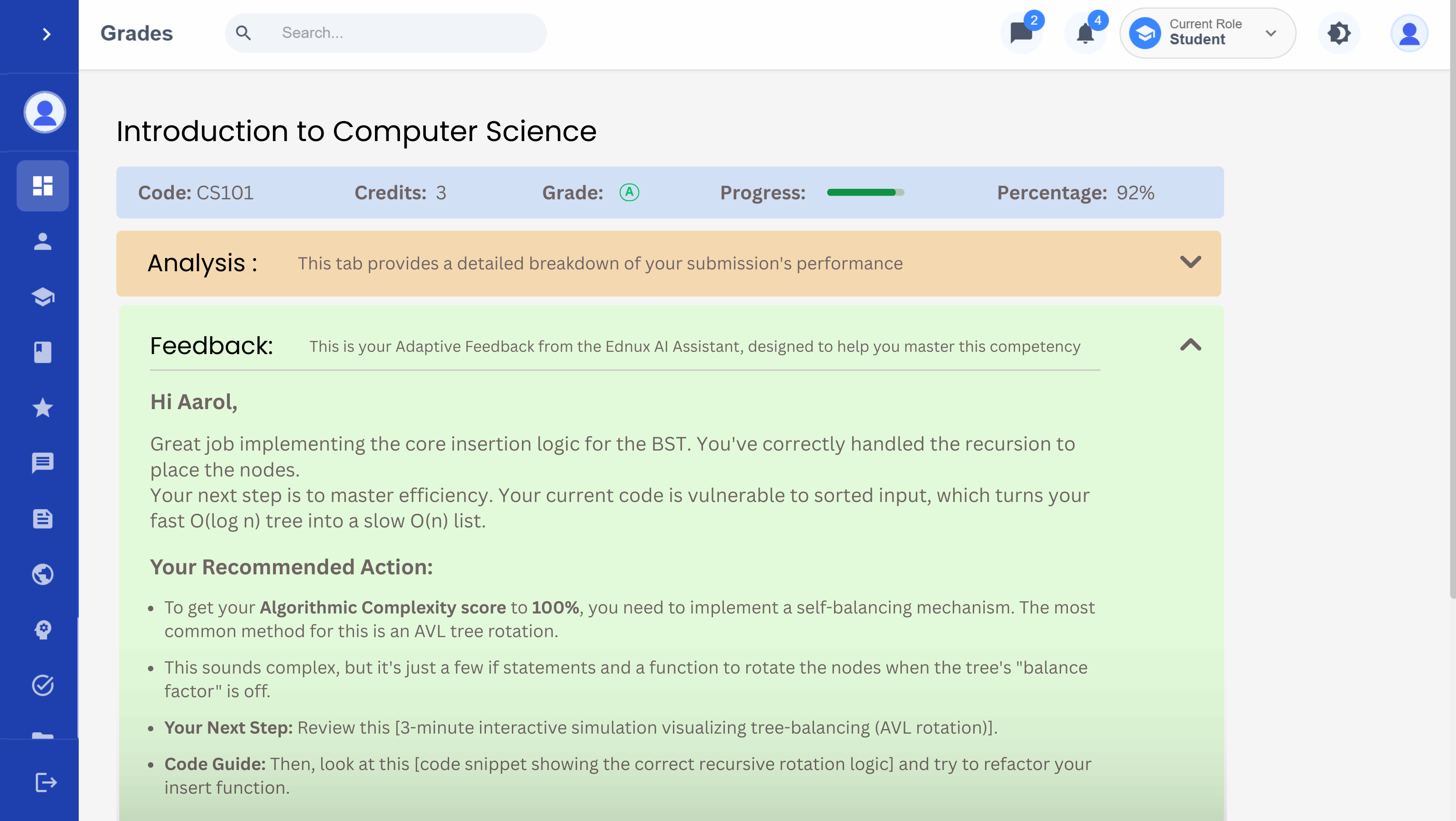Open the Current Role Student dropdown
This screenshot has width=1456, height=821.
[1207, 33]
